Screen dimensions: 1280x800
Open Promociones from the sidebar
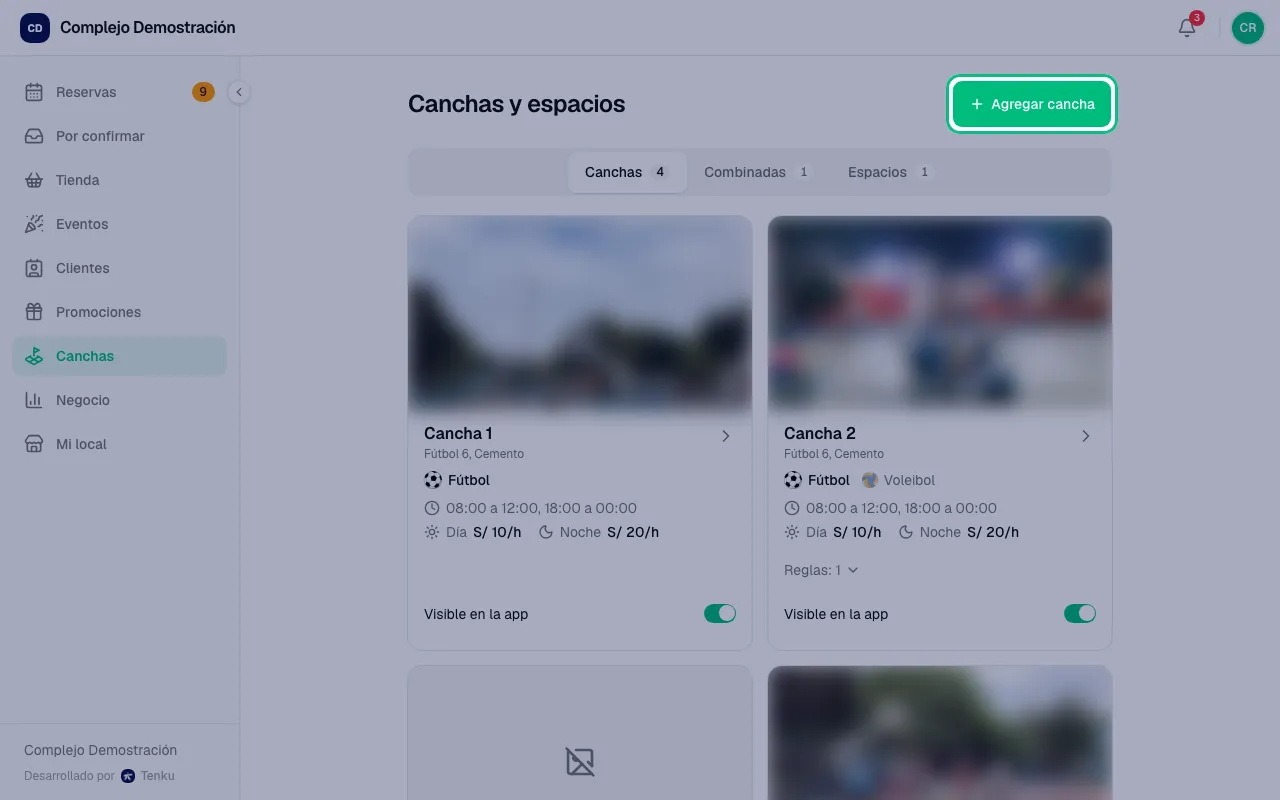point(119,312)
